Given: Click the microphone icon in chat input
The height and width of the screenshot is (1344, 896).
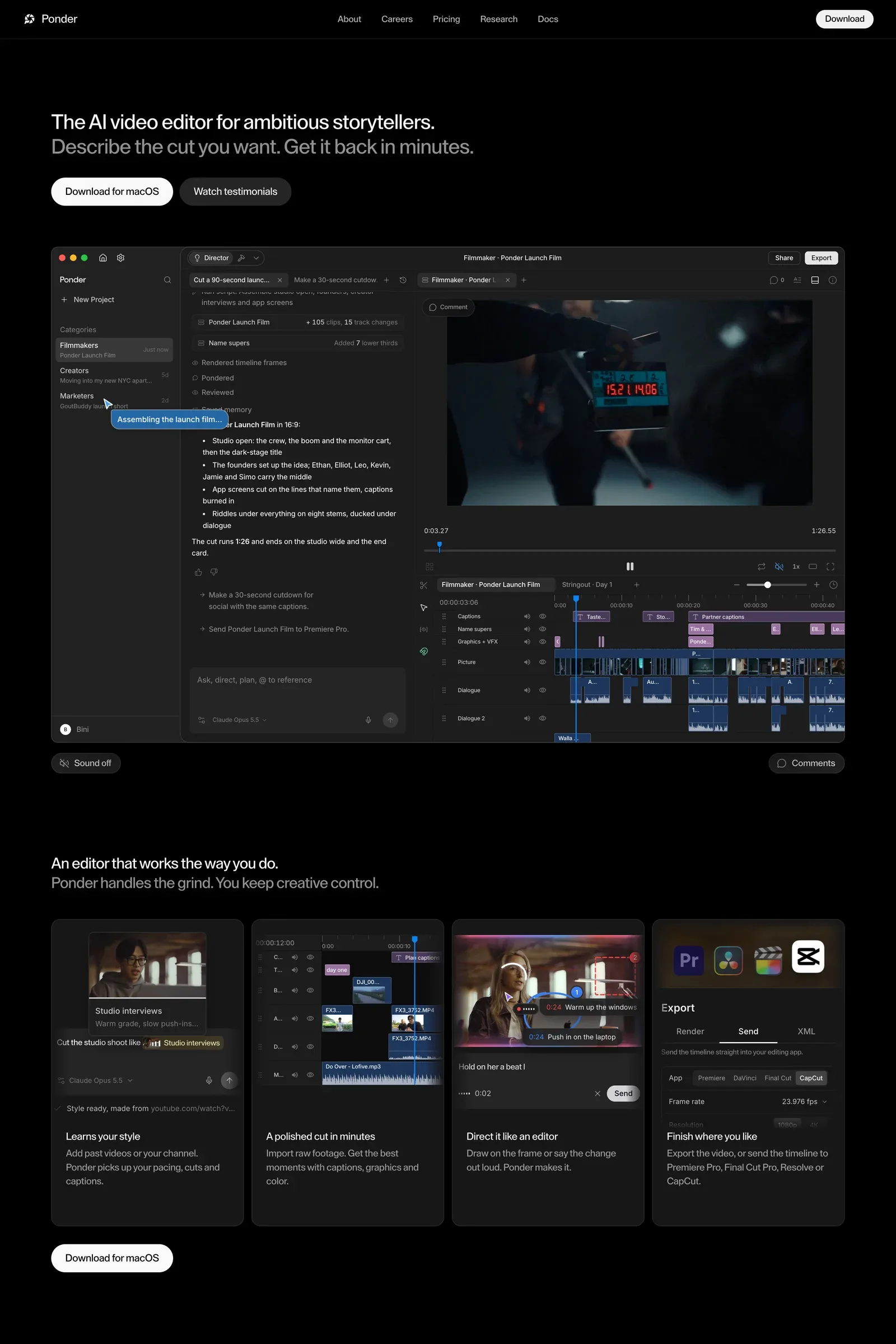Looking at the screenshot, I should 368,720.
